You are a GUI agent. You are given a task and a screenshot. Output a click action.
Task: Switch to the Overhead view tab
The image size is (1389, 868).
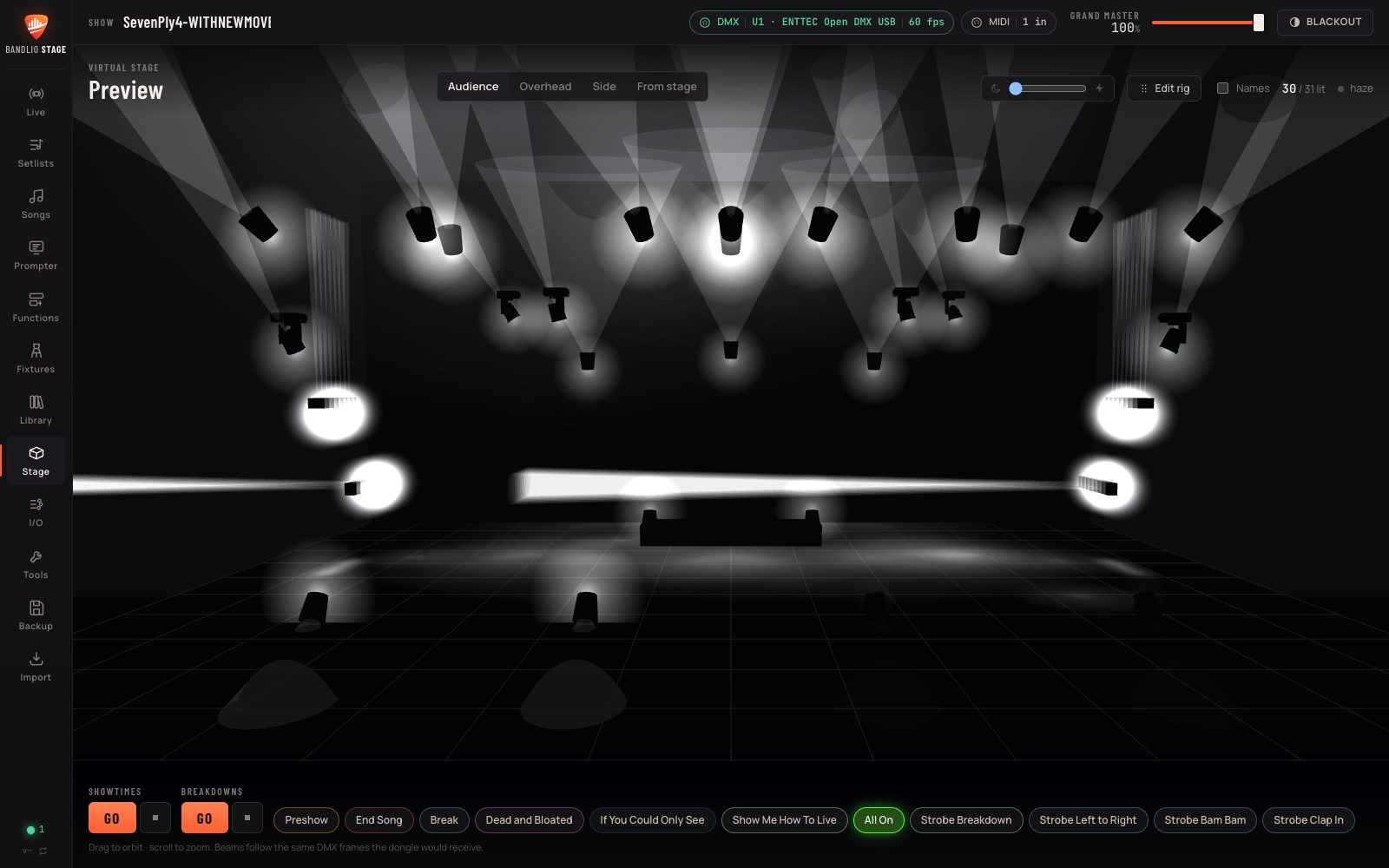click(545, 87)
